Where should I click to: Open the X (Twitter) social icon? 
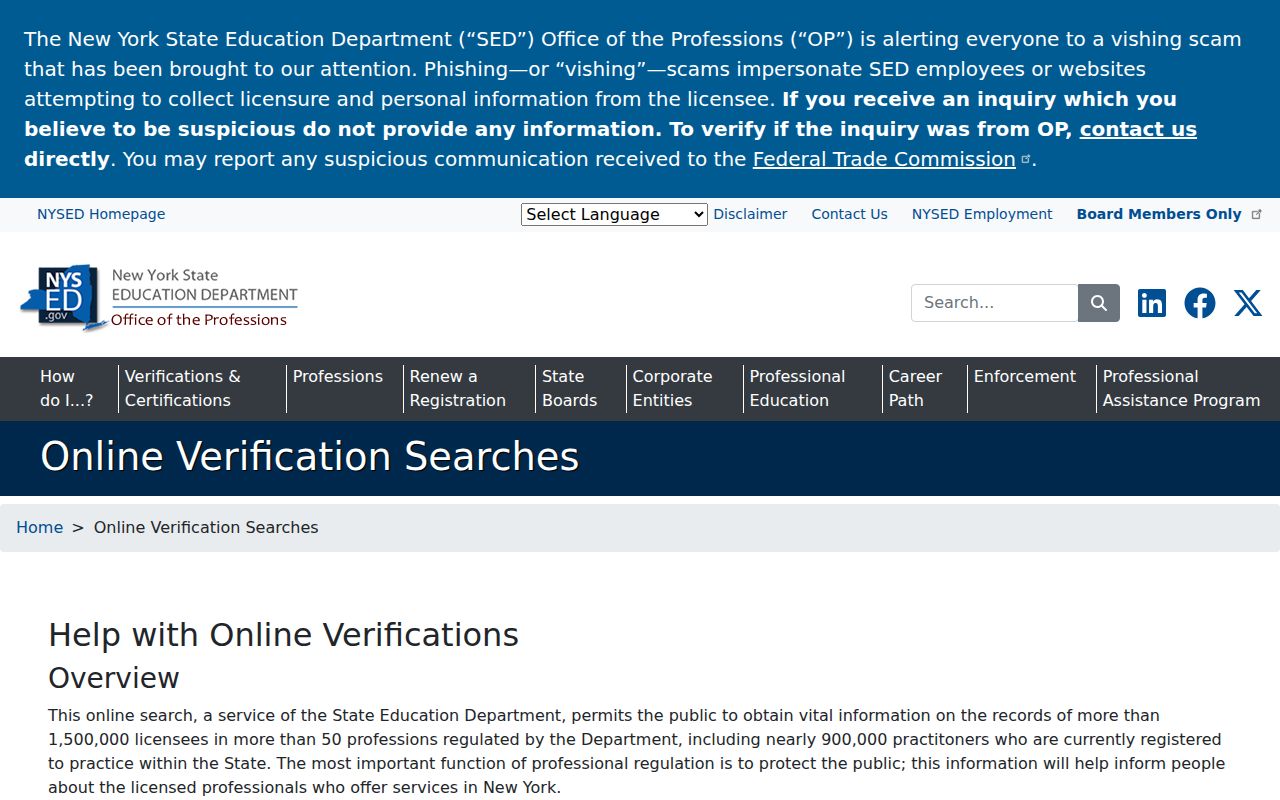pos(1248,303)
